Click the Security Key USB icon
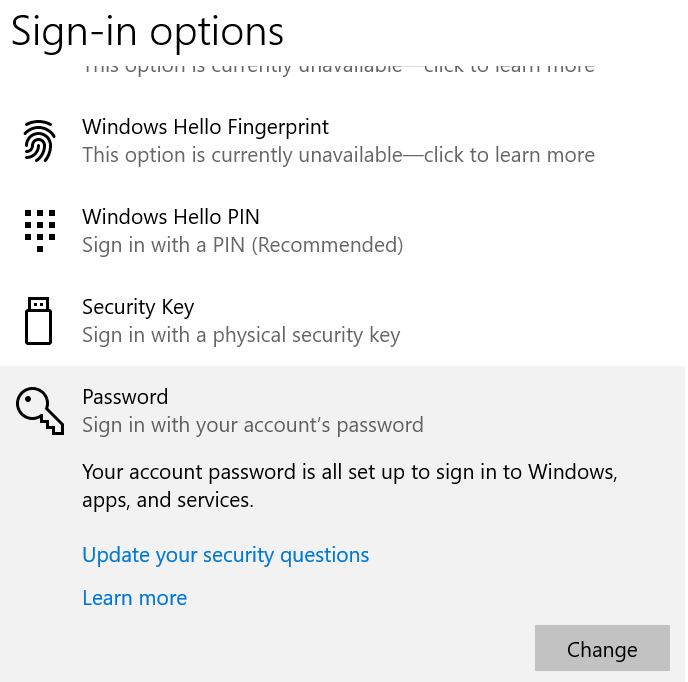The width and height of the screenshot is (688, 682). [x=39, y=320]
